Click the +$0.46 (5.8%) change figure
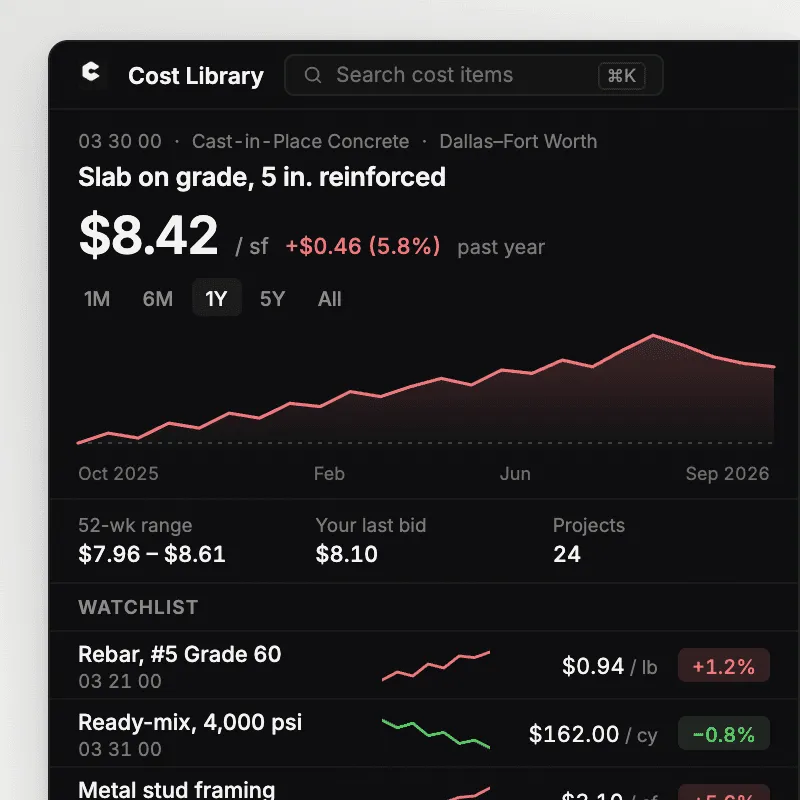The image size is (800, 800). click(x=363, y=246)
